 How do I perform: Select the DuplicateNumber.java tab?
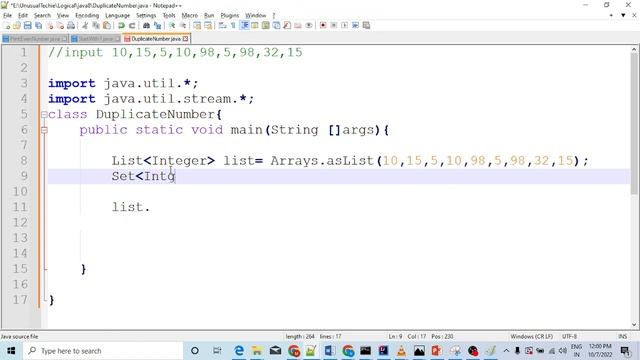156,39
